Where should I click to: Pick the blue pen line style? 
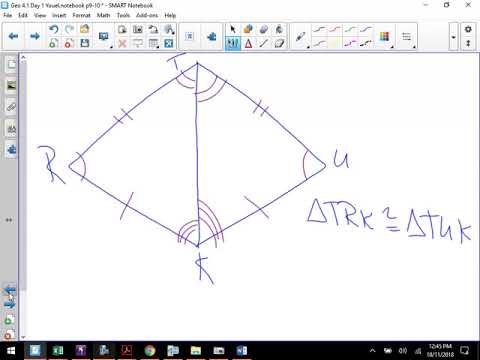pyautogui.click(x=366, y=29)
